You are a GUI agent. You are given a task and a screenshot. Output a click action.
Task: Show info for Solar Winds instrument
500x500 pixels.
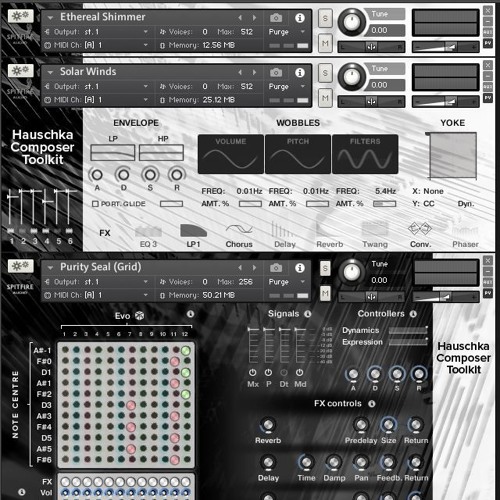tap(300, 72)
